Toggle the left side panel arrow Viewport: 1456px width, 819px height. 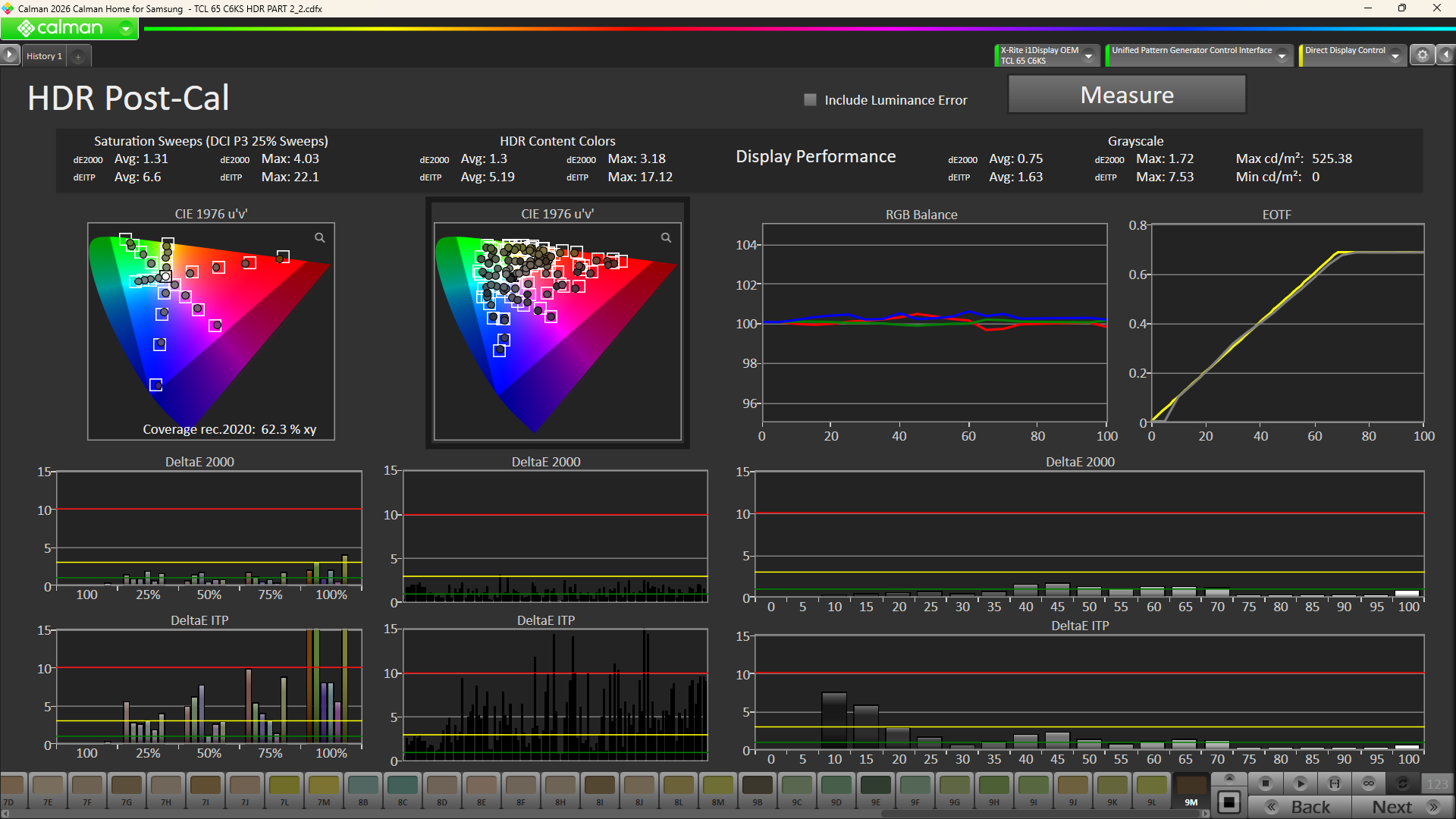coord(9,55)
